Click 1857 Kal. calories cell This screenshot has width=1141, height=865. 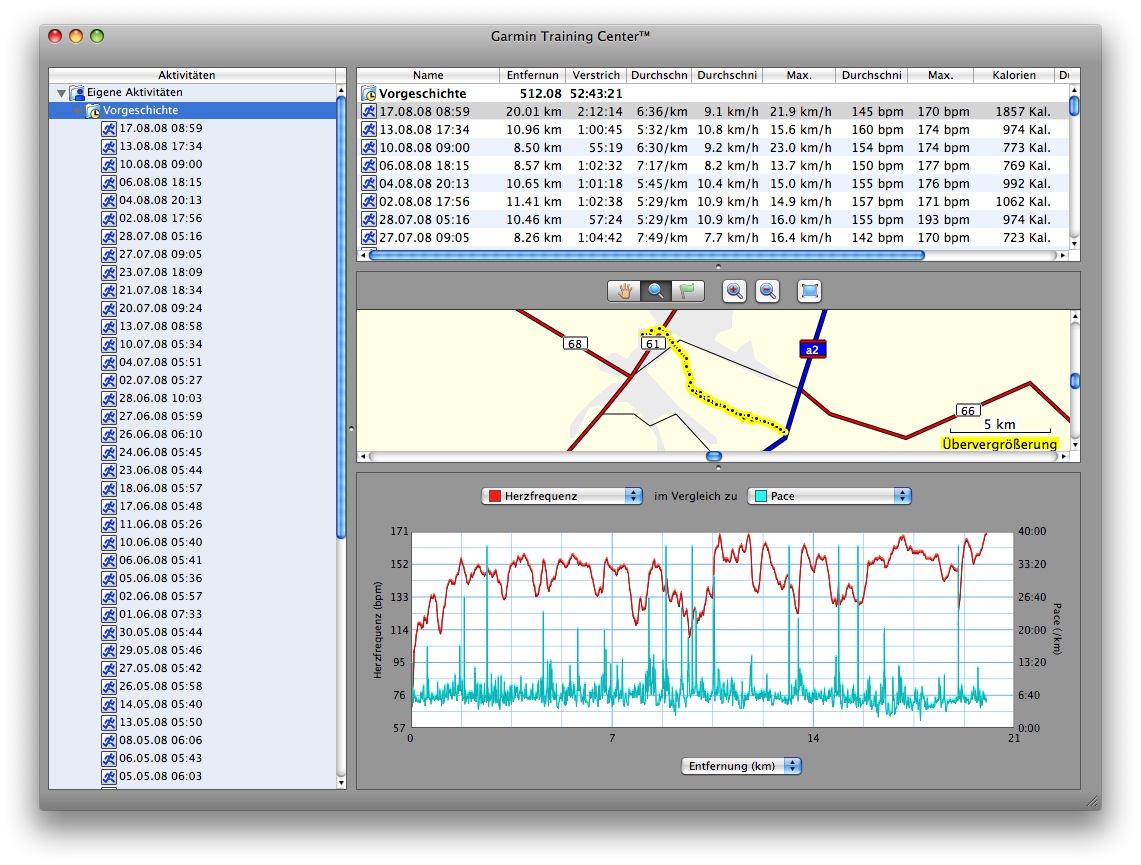pyautogui.click(x=1023, y=111)
